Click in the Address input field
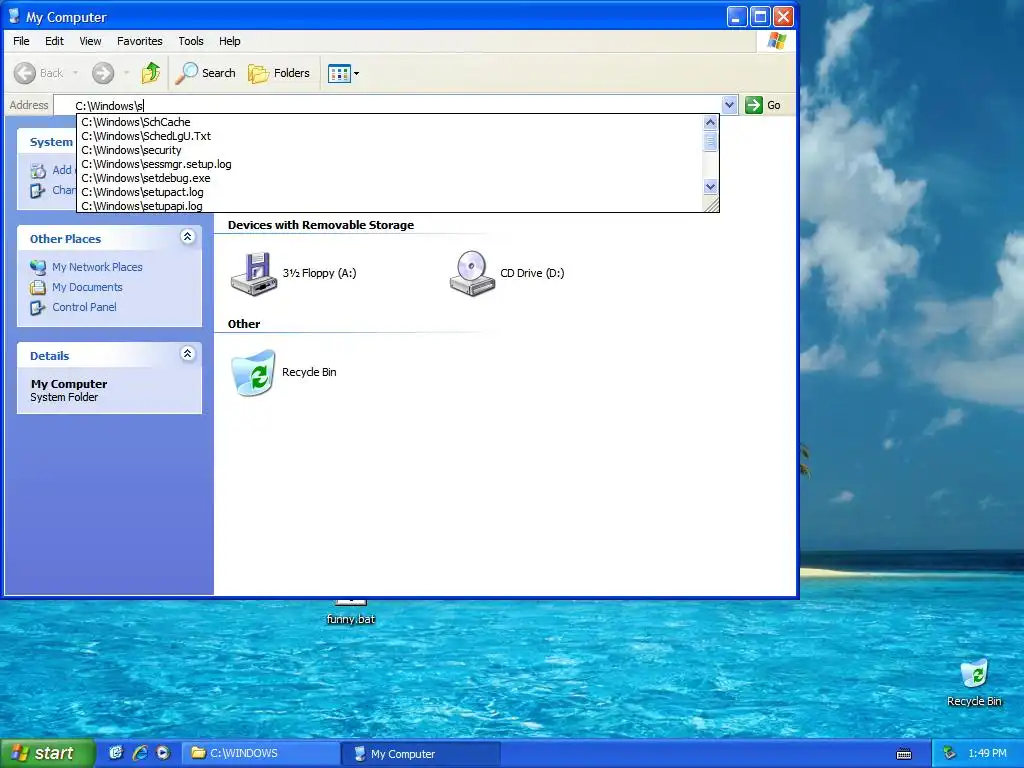The width and height of the screenshot is (1024, 768). pos(389,104)
